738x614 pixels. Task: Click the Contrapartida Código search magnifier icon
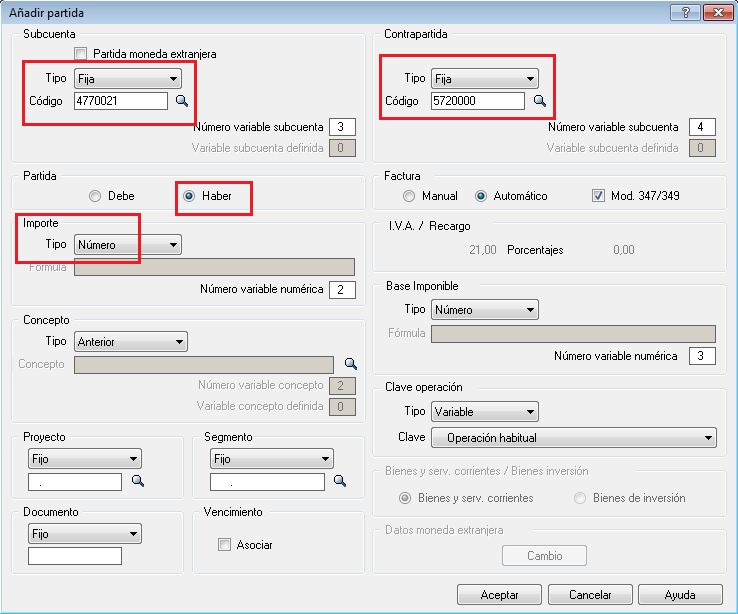coord(539,101)
